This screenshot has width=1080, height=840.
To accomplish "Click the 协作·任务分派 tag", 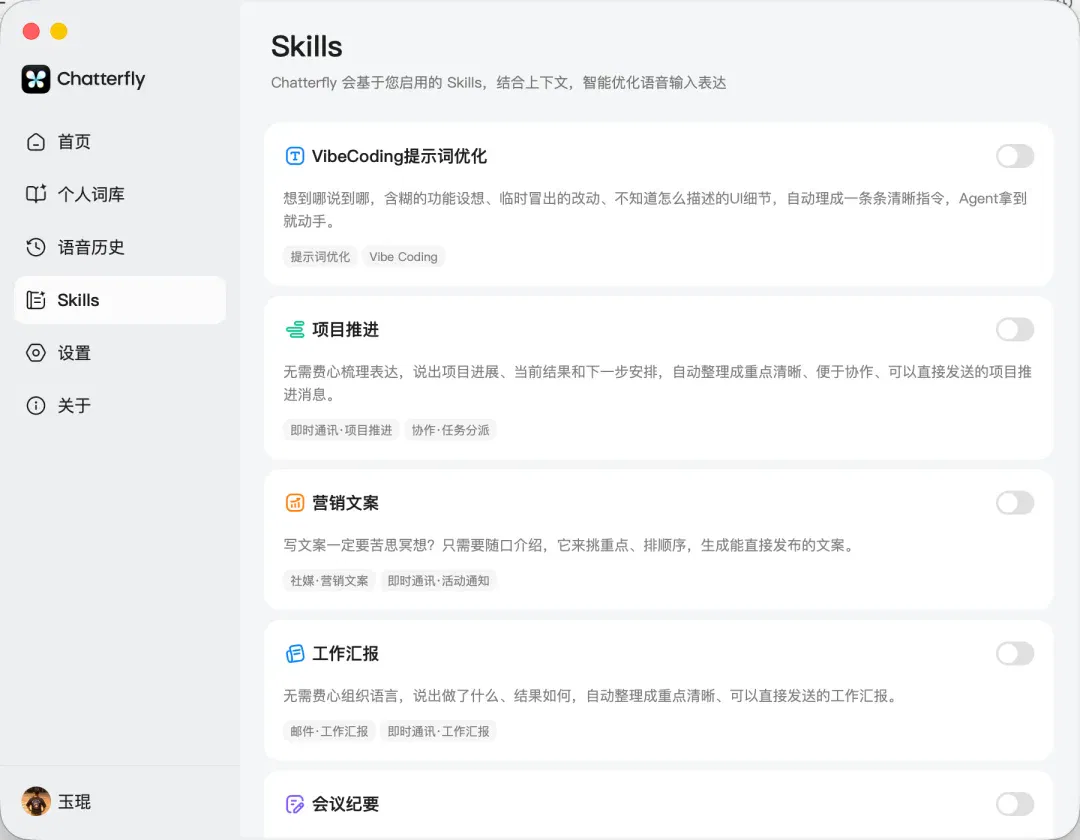I will 450,430.
